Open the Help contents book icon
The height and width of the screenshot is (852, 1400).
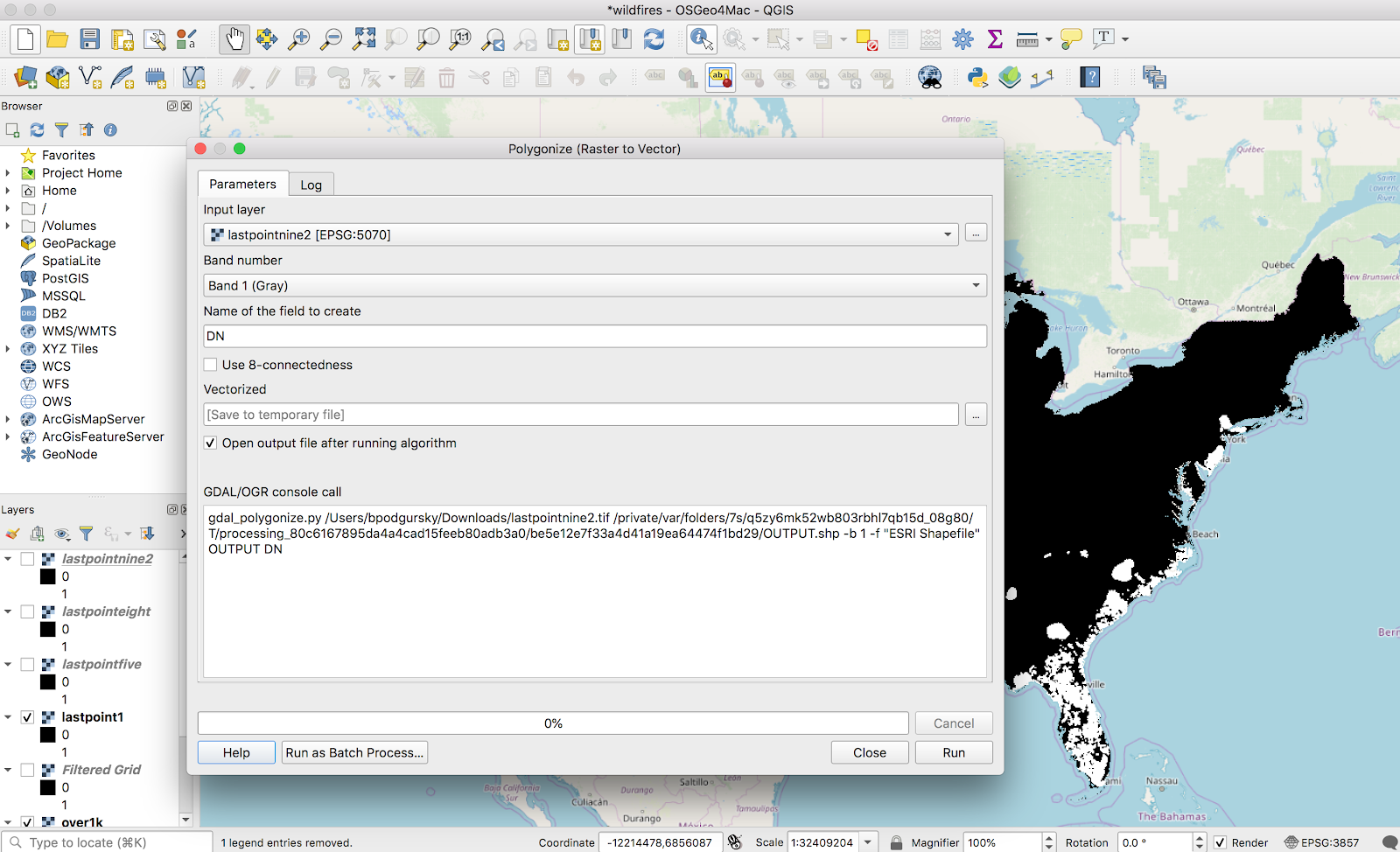1090,78
